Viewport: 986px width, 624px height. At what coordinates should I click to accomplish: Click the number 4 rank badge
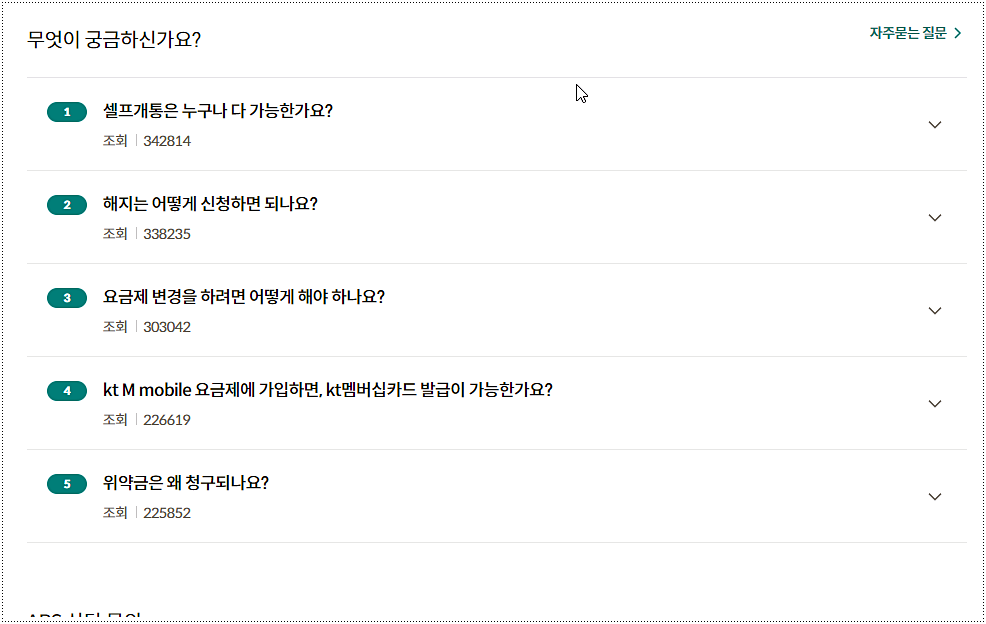click(67, 391)
